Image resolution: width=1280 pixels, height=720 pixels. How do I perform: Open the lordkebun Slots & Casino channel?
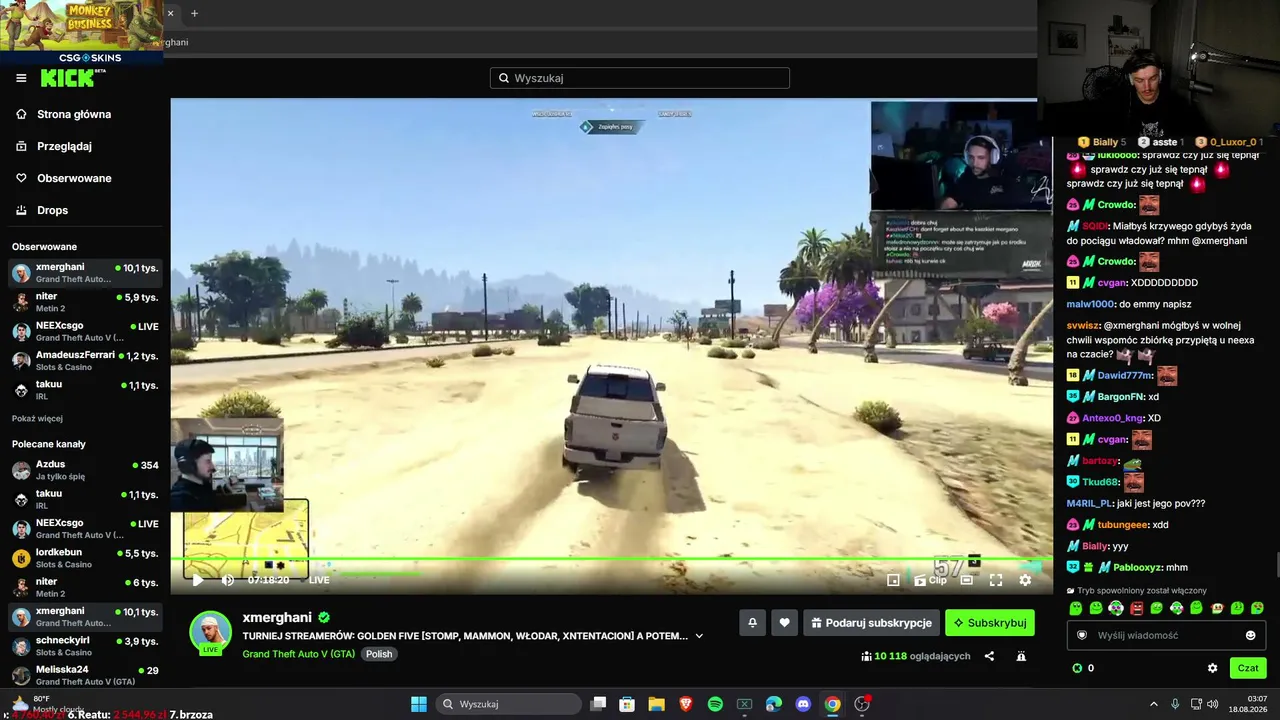point(85,558)
